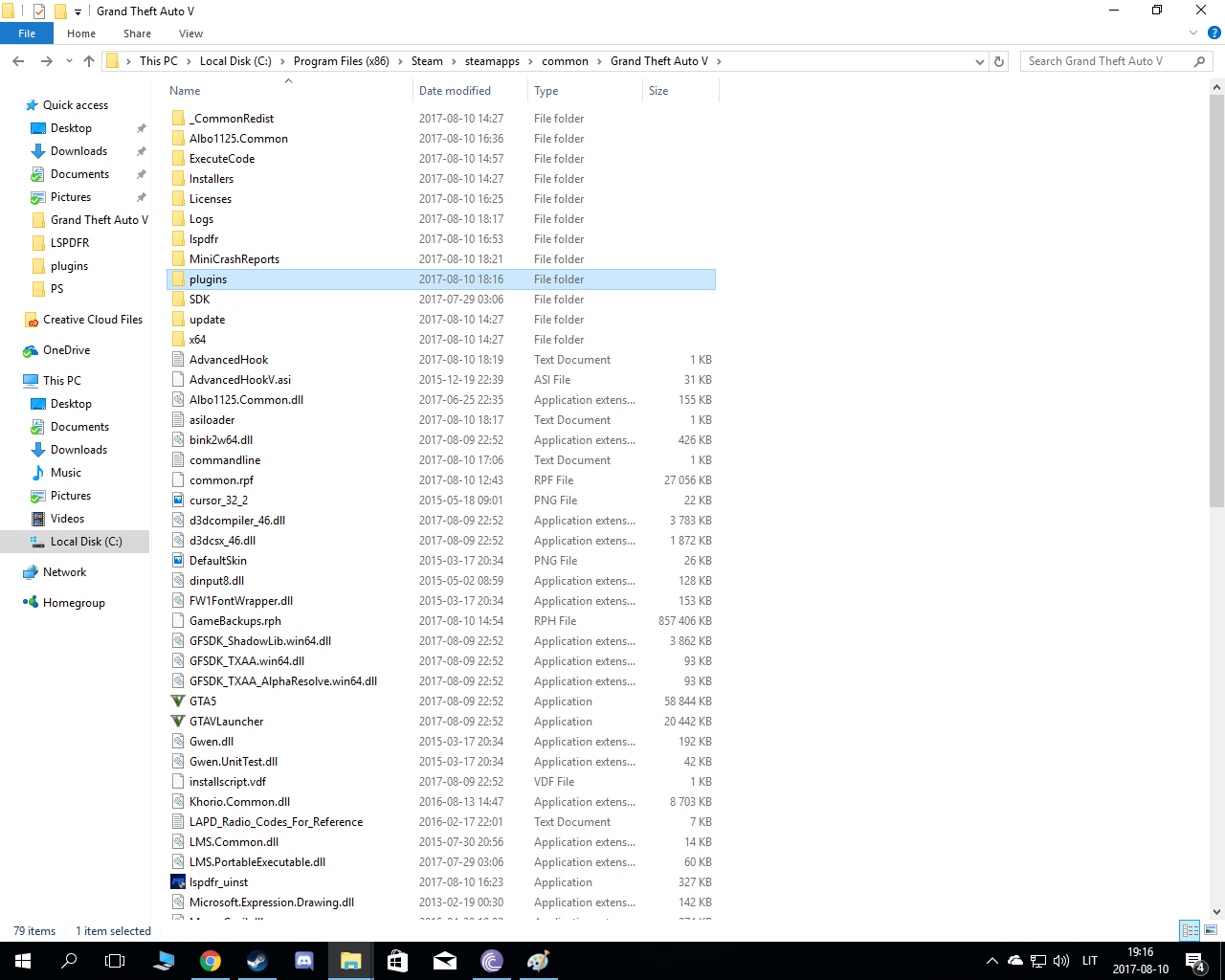Open the recent locations dropdown arrow
Screen dimensions: 1225x980
(x=69, y=61)
